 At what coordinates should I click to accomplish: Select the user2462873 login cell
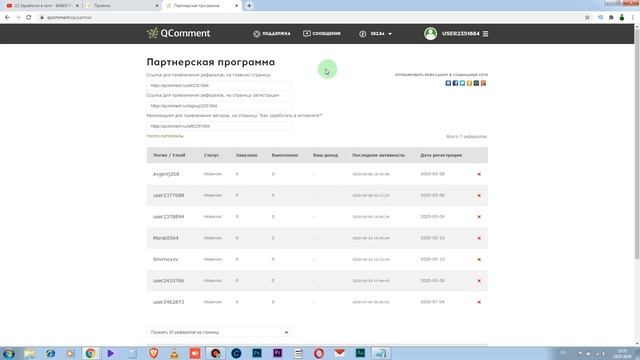pos(168,302)
